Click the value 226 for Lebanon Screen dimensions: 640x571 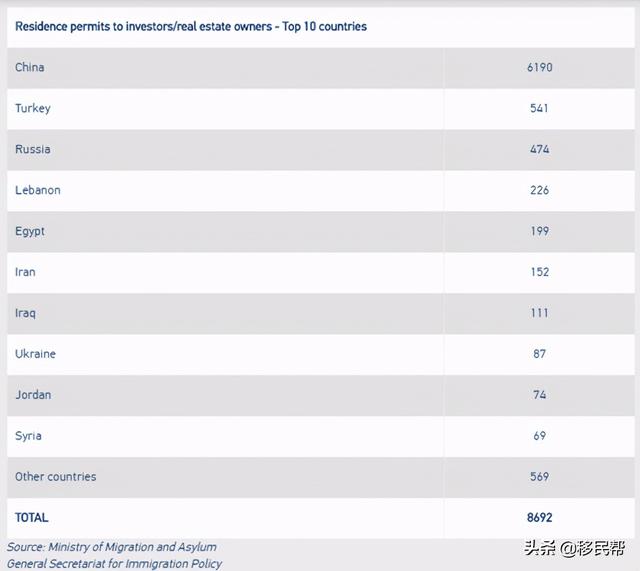[540, 190]
